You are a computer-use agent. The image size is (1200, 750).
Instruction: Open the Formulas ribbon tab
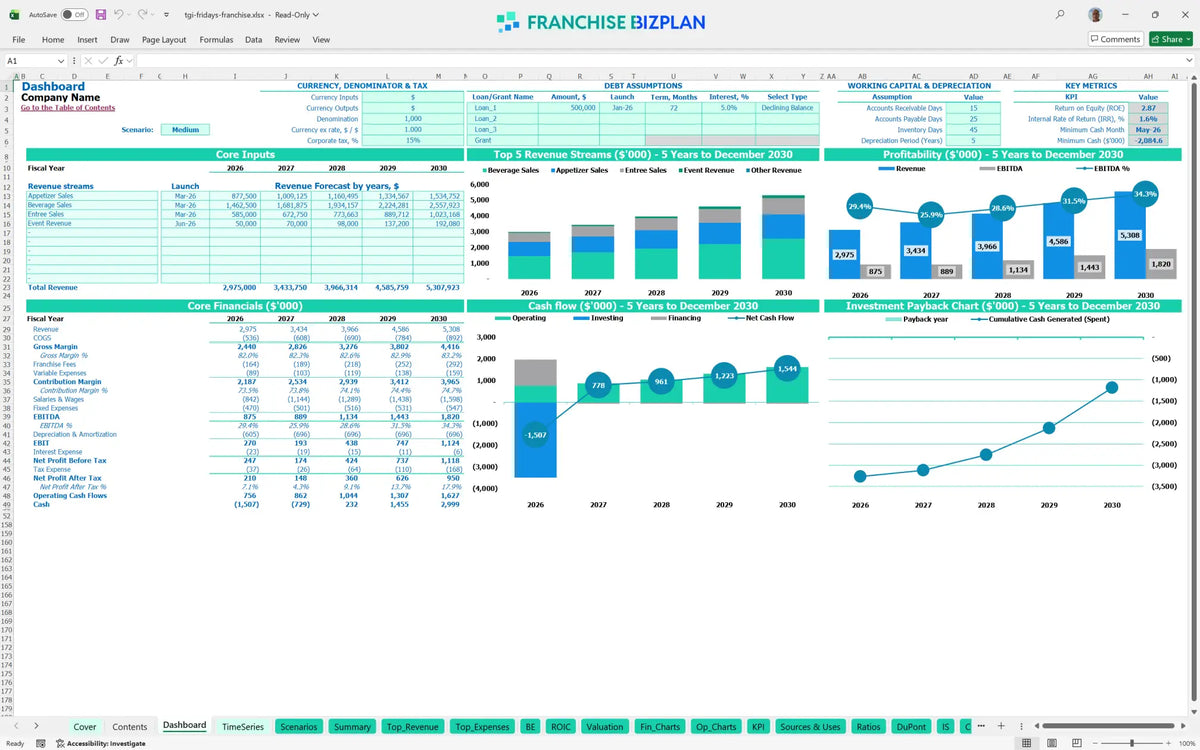coord(216,40)
